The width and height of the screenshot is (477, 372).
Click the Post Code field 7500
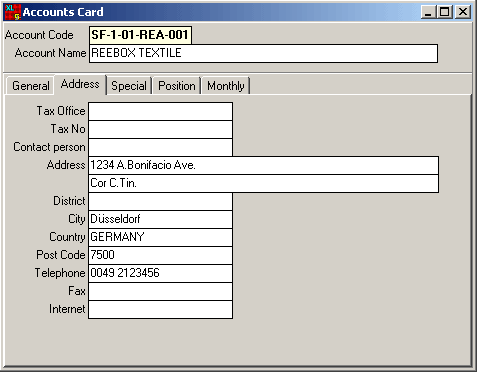tap(160, 255)
